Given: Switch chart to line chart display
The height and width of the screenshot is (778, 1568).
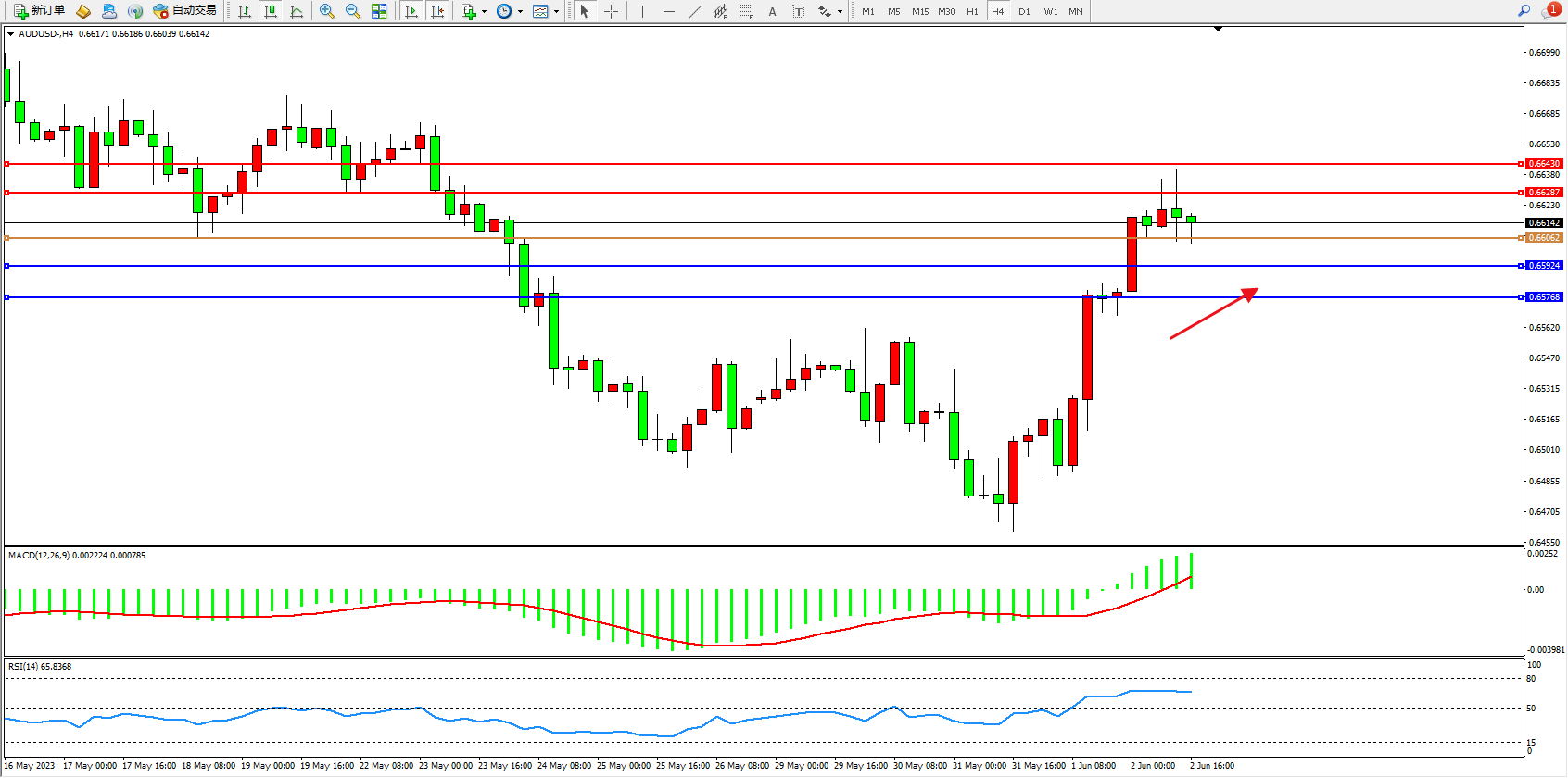Looking at the screenshot, I should point(297,11).
